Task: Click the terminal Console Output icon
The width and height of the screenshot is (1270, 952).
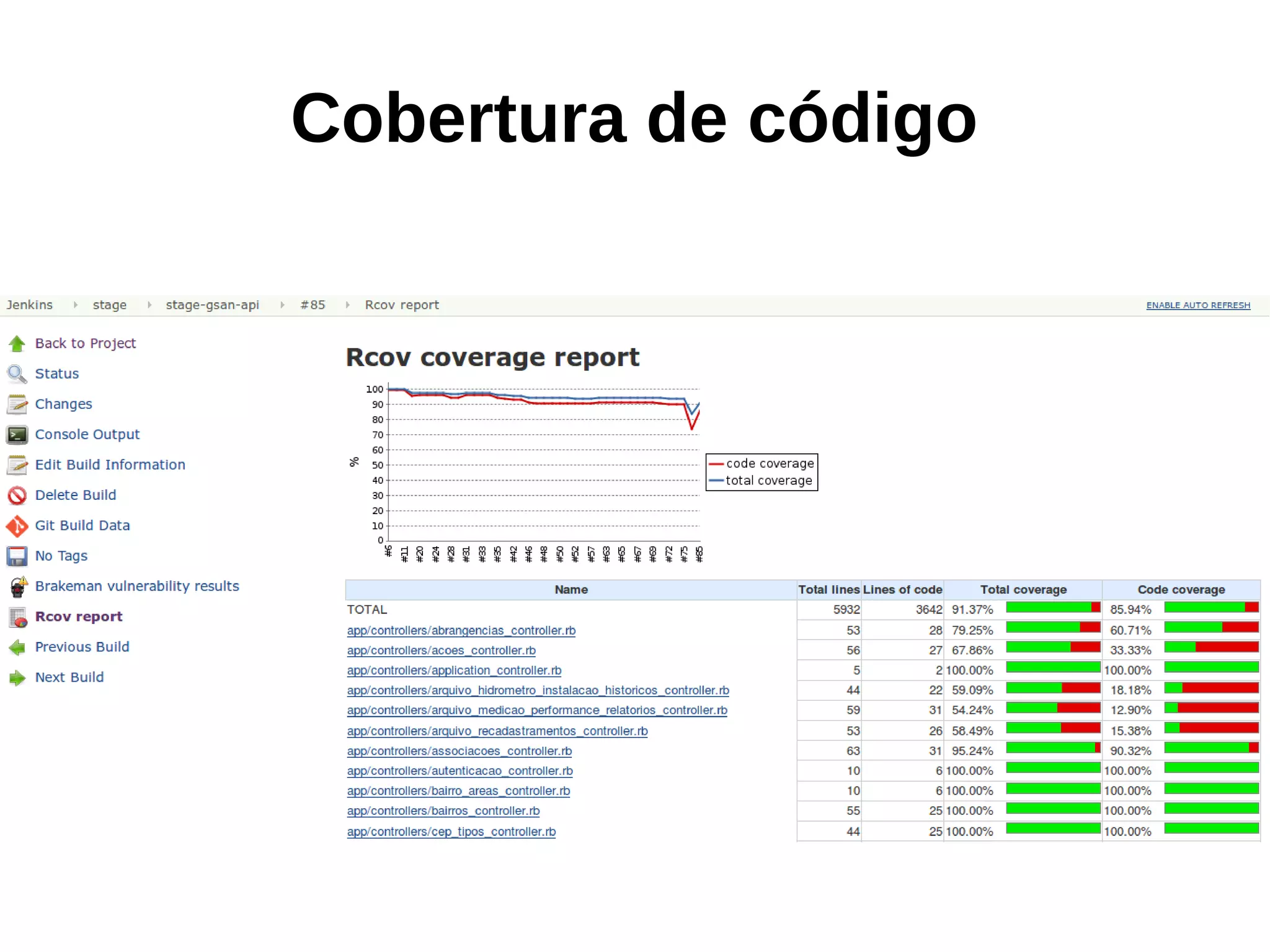Action: 17,435
